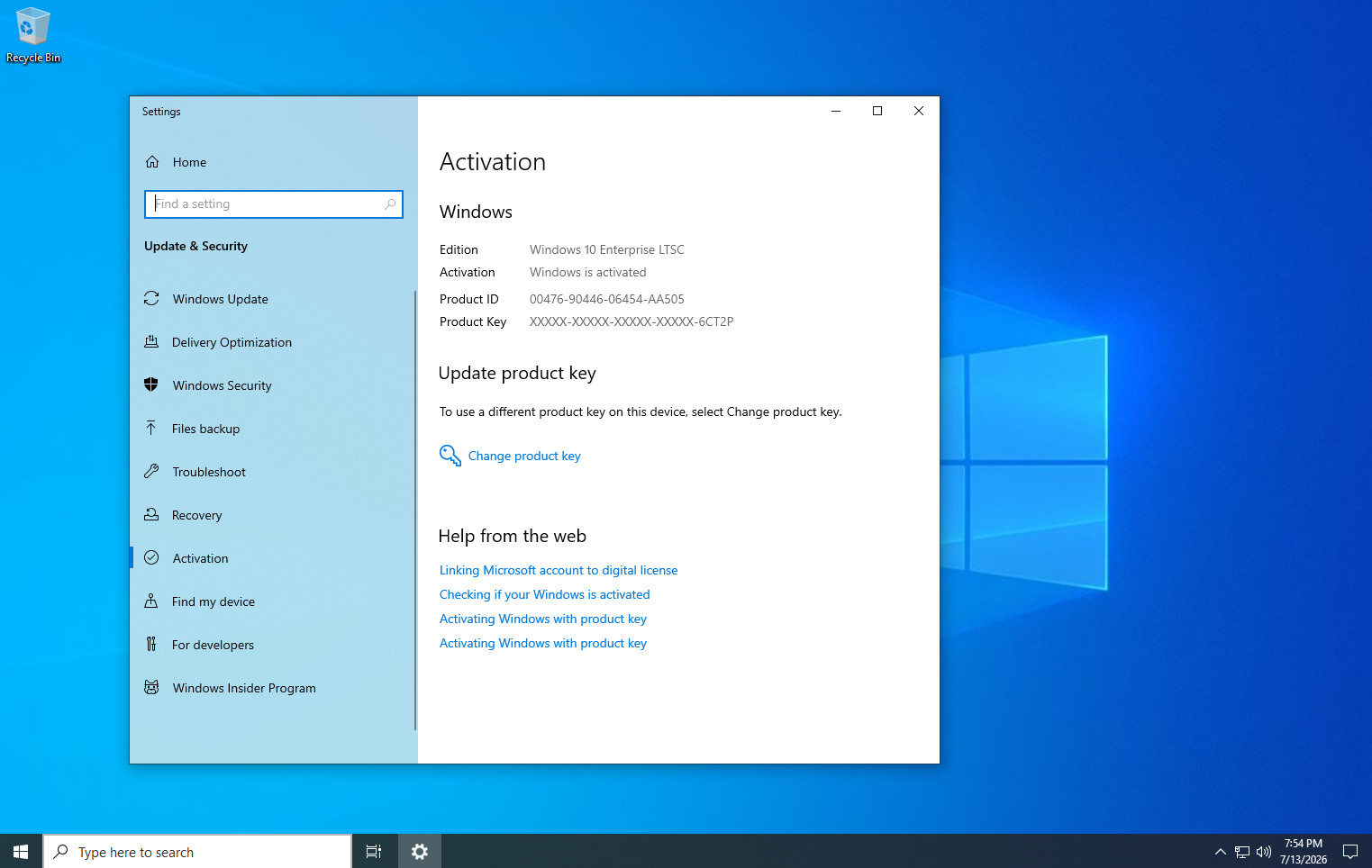Open first Activating Windows with product key link
Viewport: 1372px width, 868px height.
click(x=543, y=619)
